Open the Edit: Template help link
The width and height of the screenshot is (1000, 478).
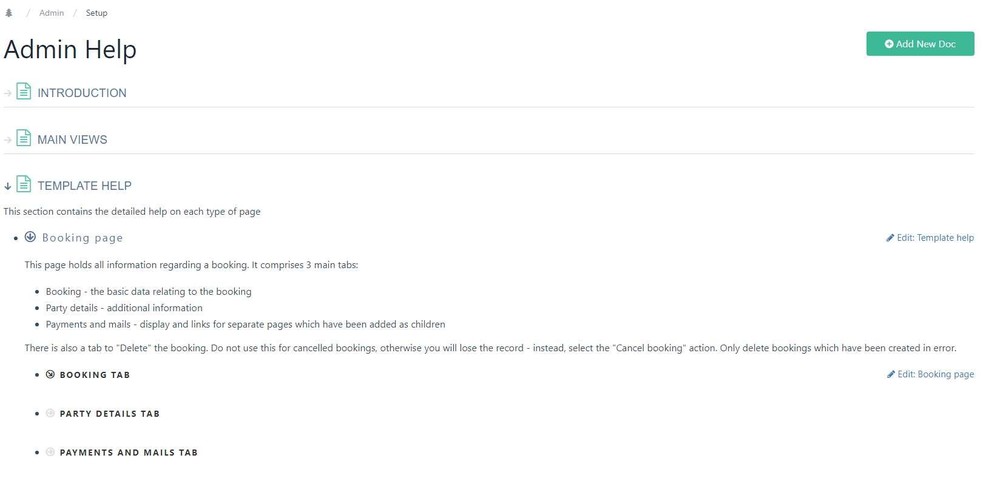point(930,238)
